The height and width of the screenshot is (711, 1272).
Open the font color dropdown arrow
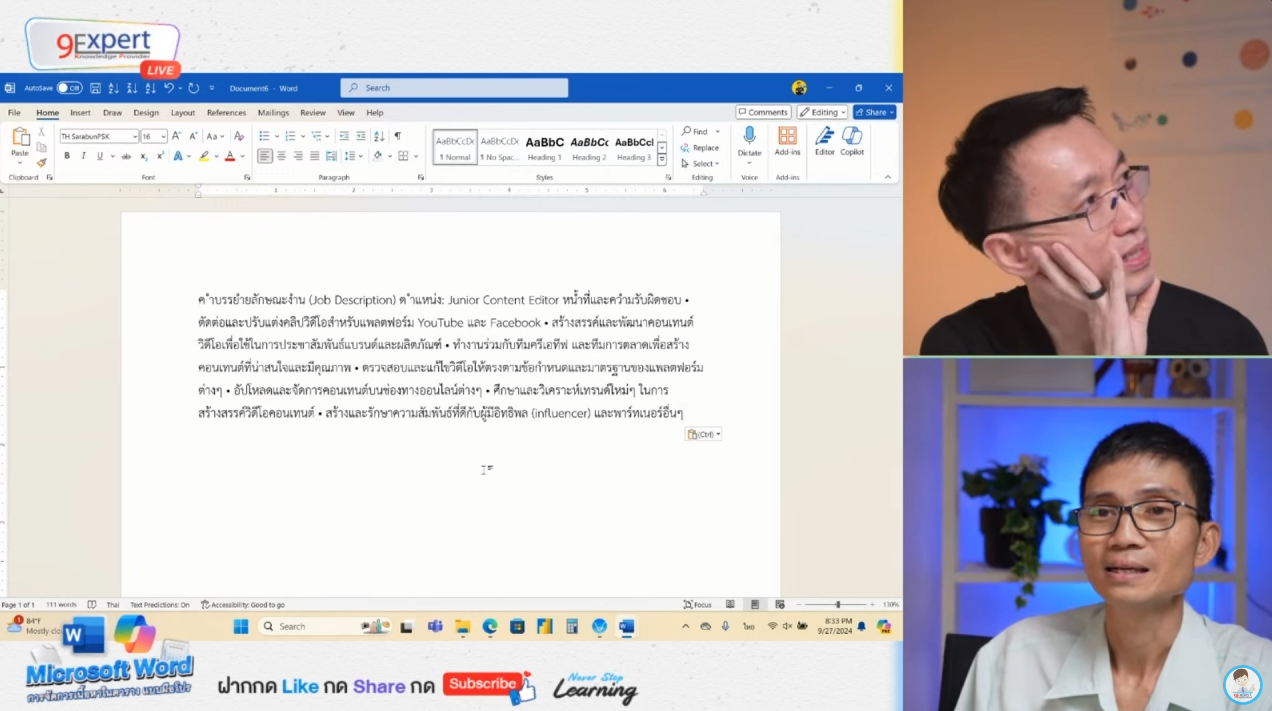click(243, 156)
